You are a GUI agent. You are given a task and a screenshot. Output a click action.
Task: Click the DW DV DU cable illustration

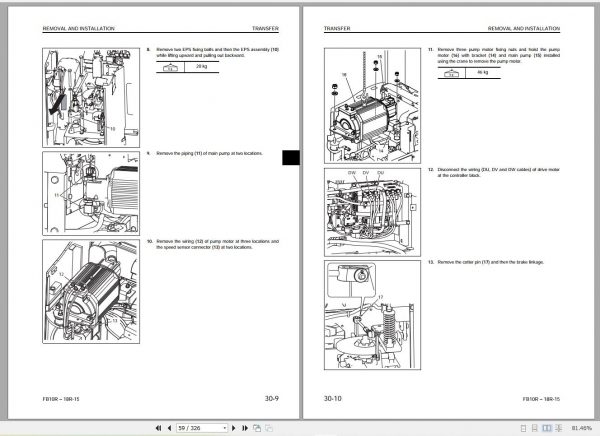point(372,212)
